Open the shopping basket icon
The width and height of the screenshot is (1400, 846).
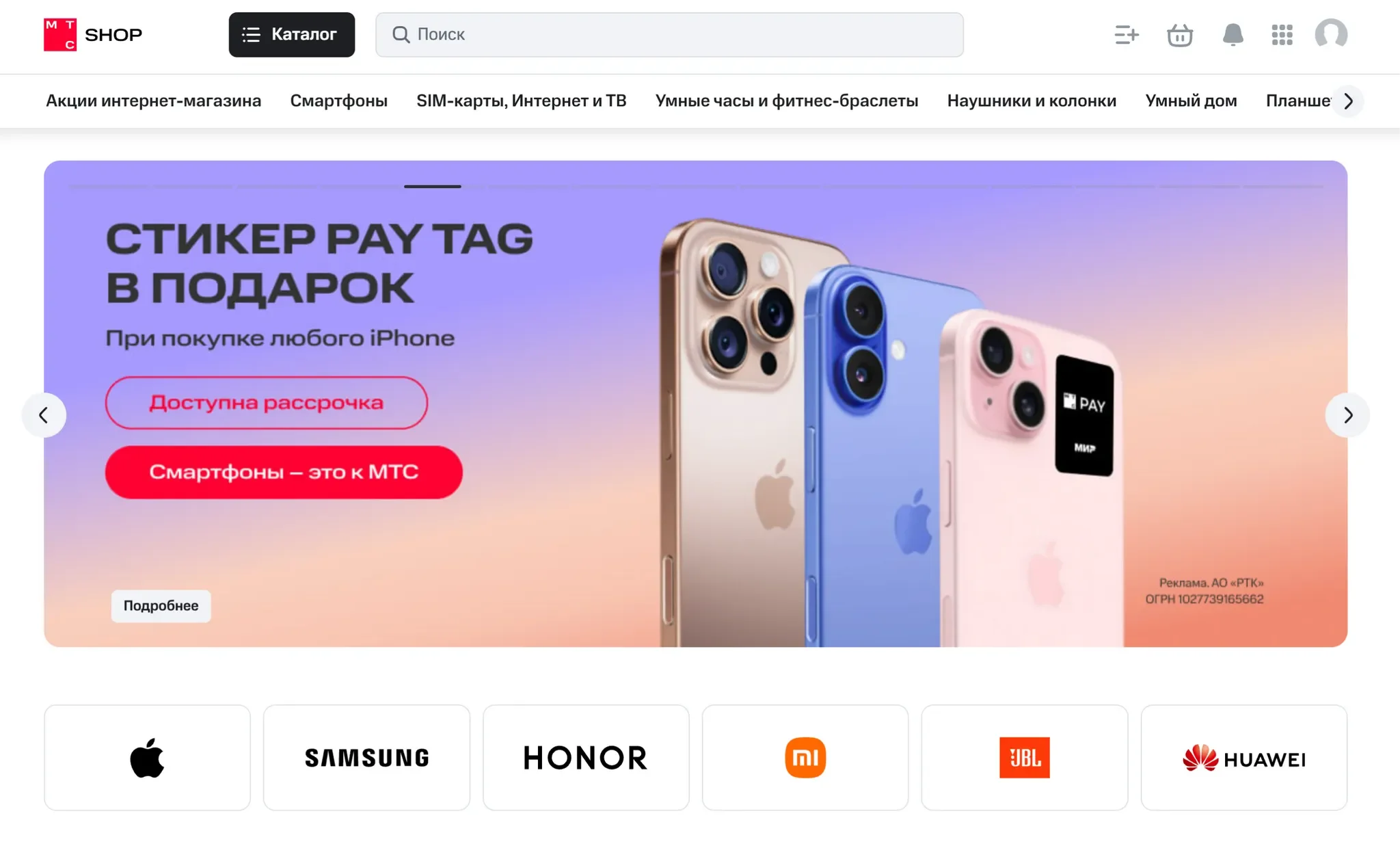point(1180,34)
